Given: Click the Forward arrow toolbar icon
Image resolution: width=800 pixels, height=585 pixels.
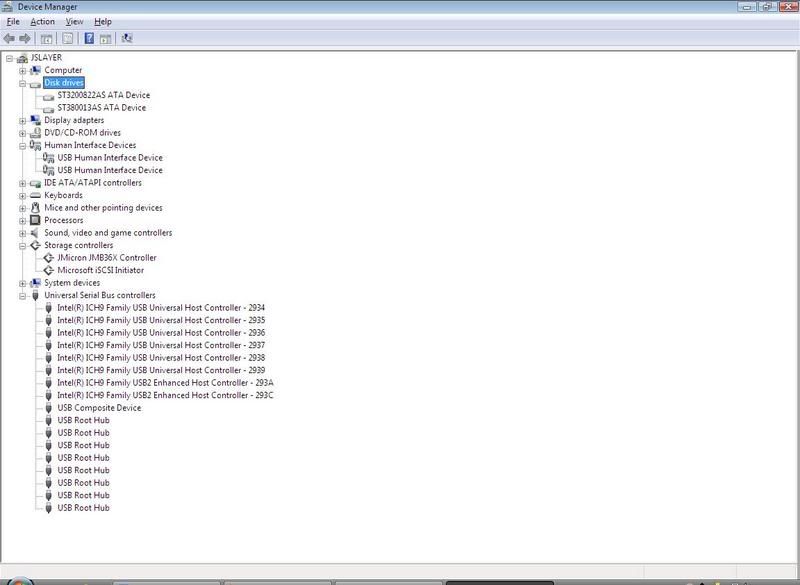Looking at the screenshot, I should tap(24, 38).
